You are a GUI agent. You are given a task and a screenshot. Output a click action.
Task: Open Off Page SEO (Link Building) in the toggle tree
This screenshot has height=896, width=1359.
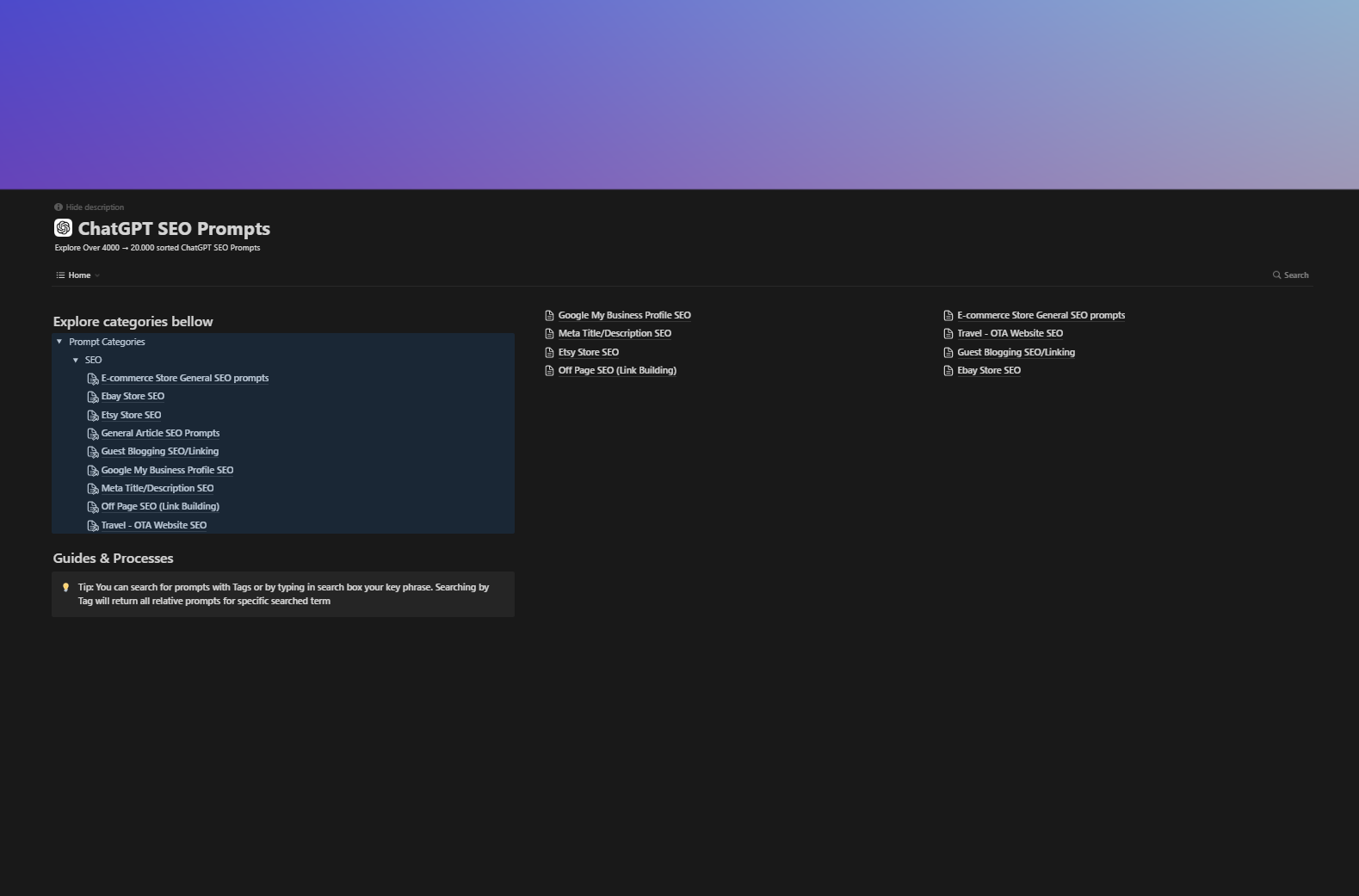coord(160,506)
